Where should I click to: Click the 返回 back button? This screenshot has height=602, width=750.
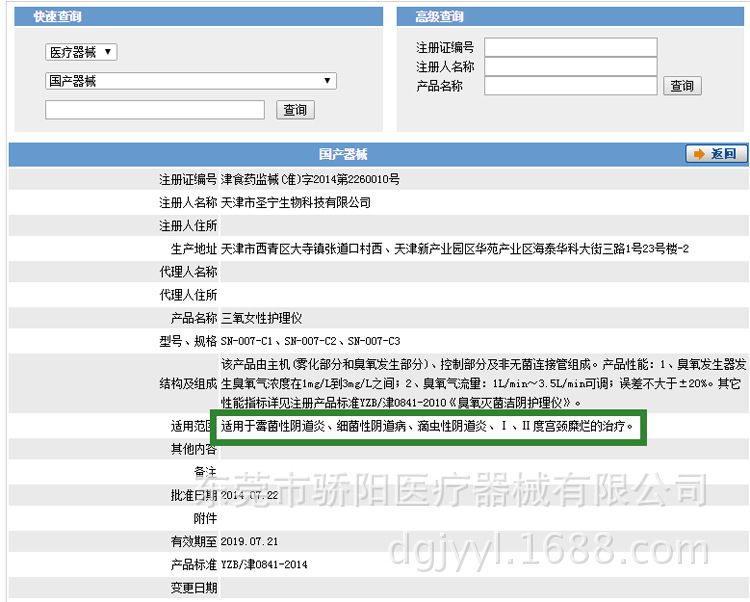click(x=717, y=153)
